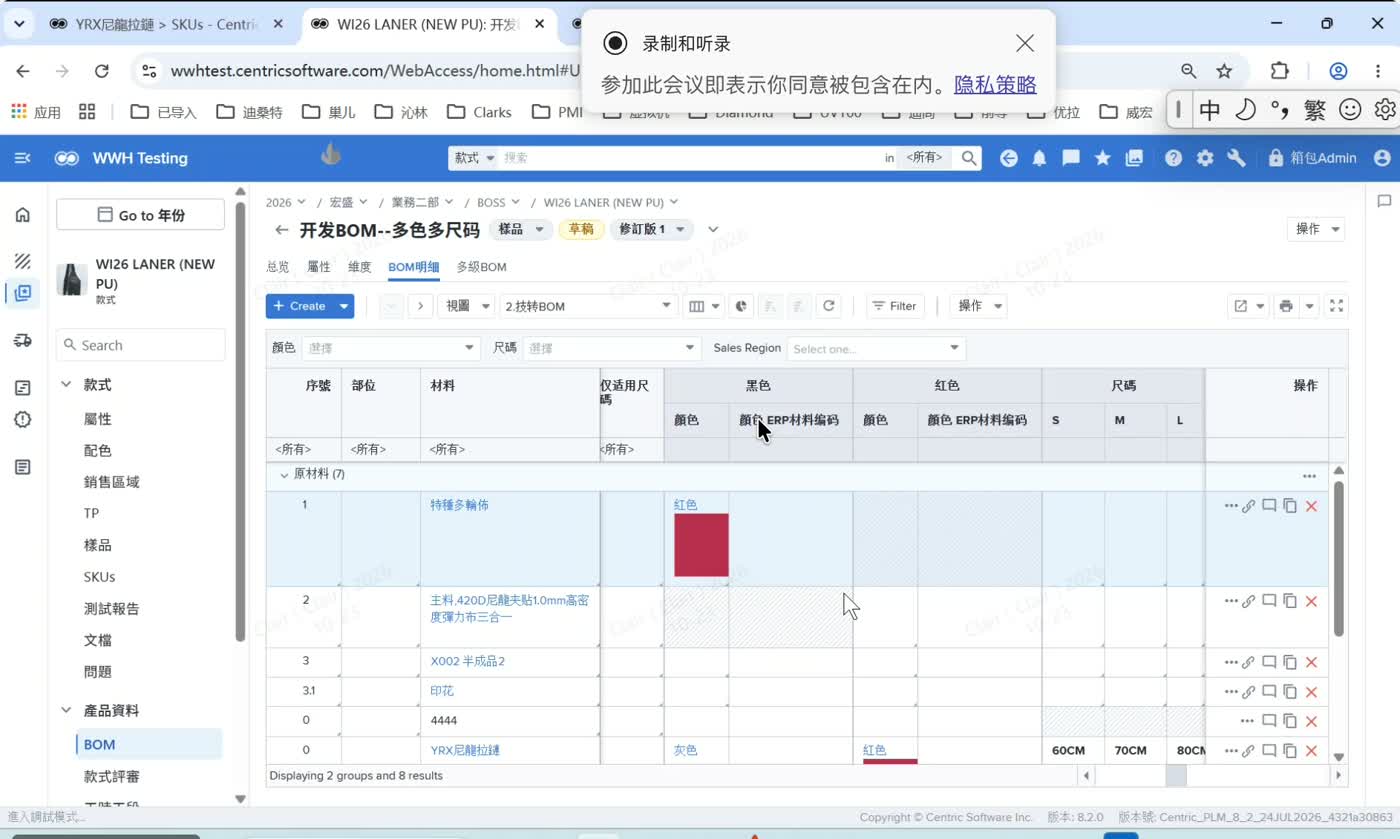Viewport: 1400px width, 839px height.
Task: Collapse the 款式 section in sidebar
Action: coord(66,384)
